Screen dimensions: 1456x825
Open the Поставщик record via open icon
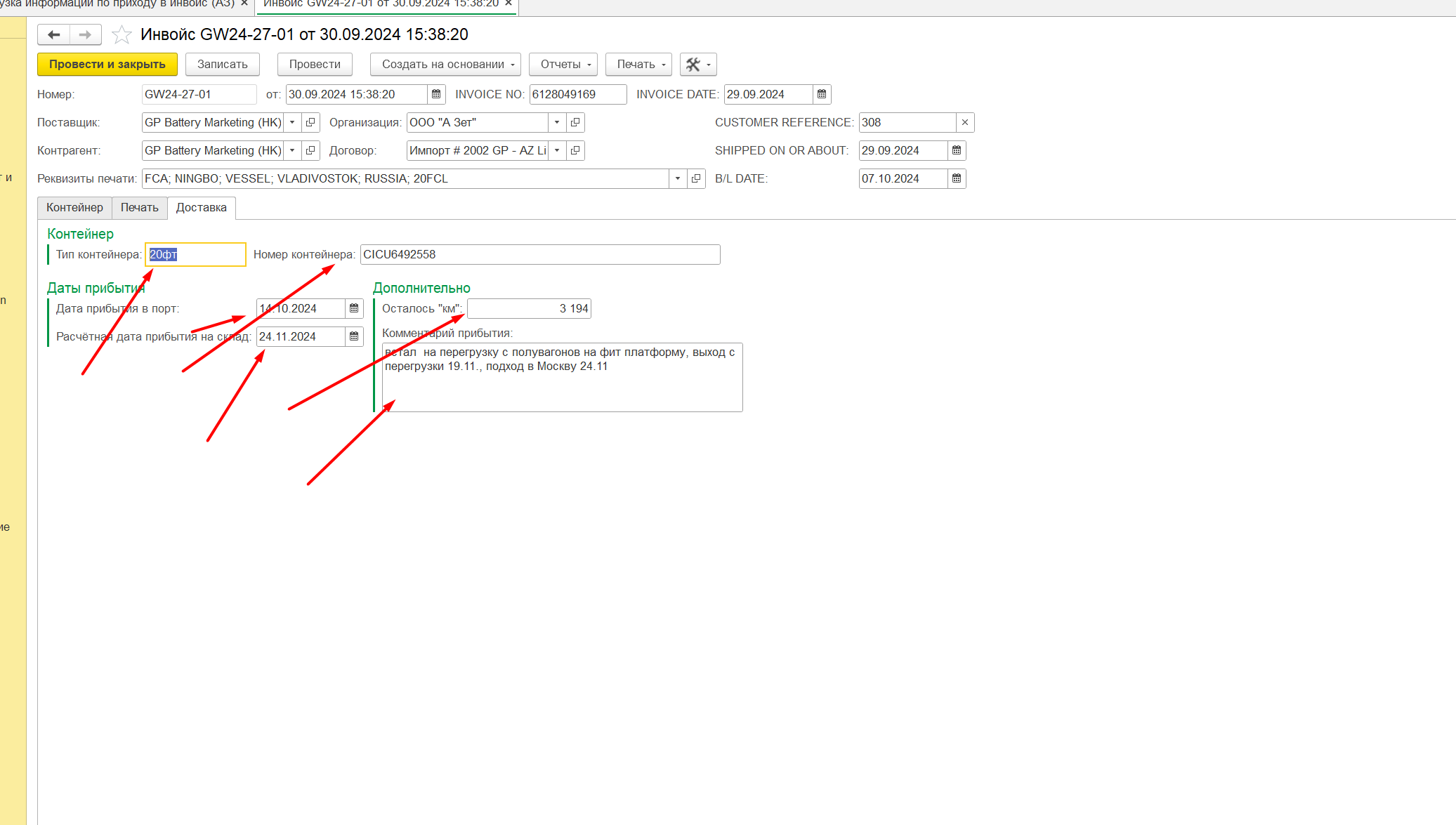click(310, 122)
